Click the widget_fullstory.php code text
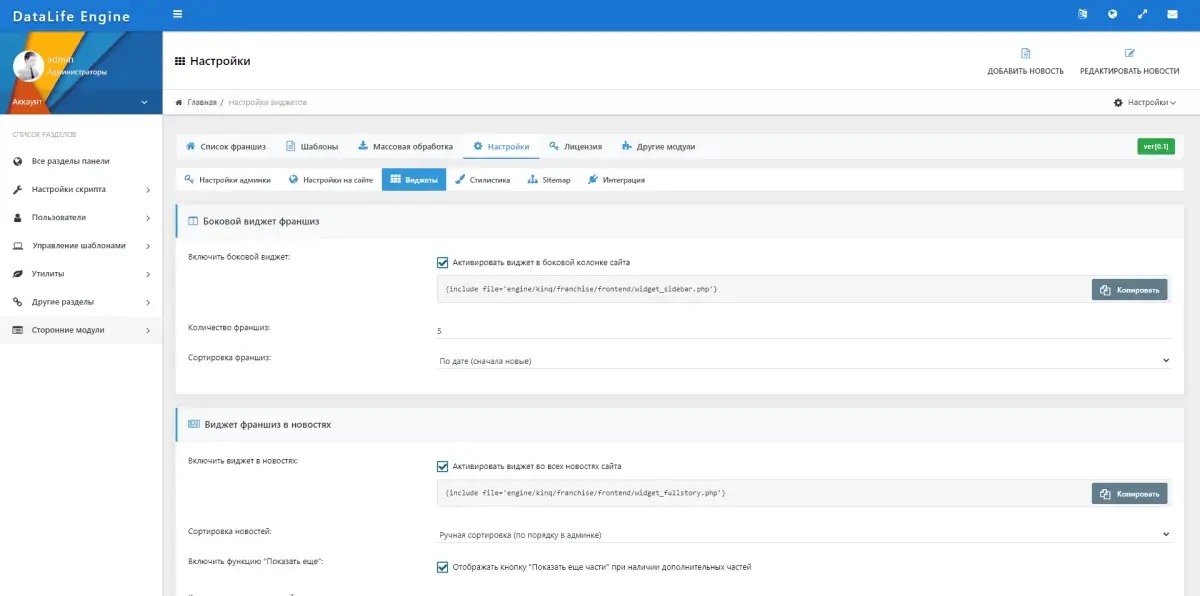Image resolution: width=1200 pixels, height=596 pixels. coord(585,493)
